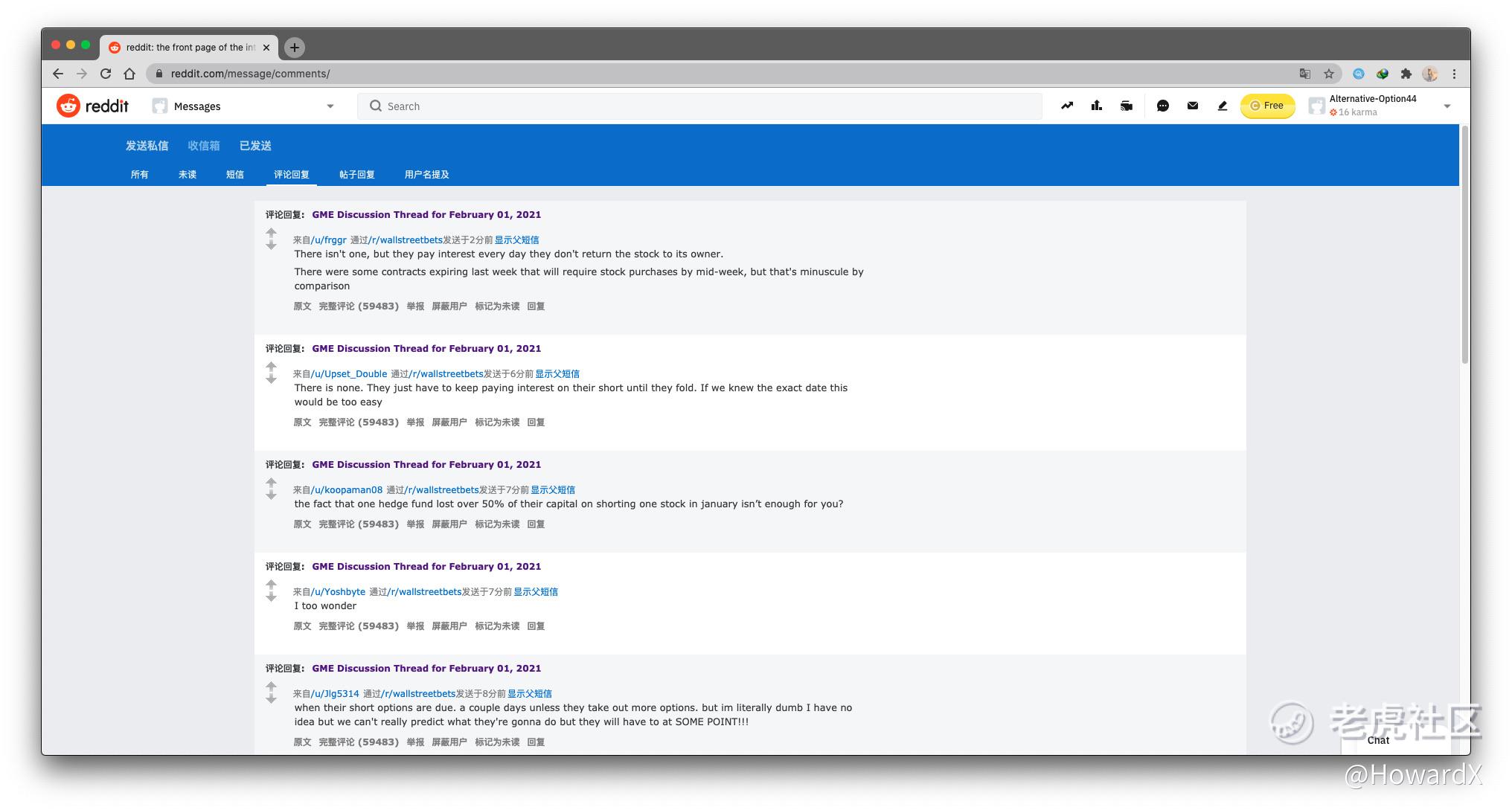
Task: Open a new browser tab
Action: click(295, 48)
